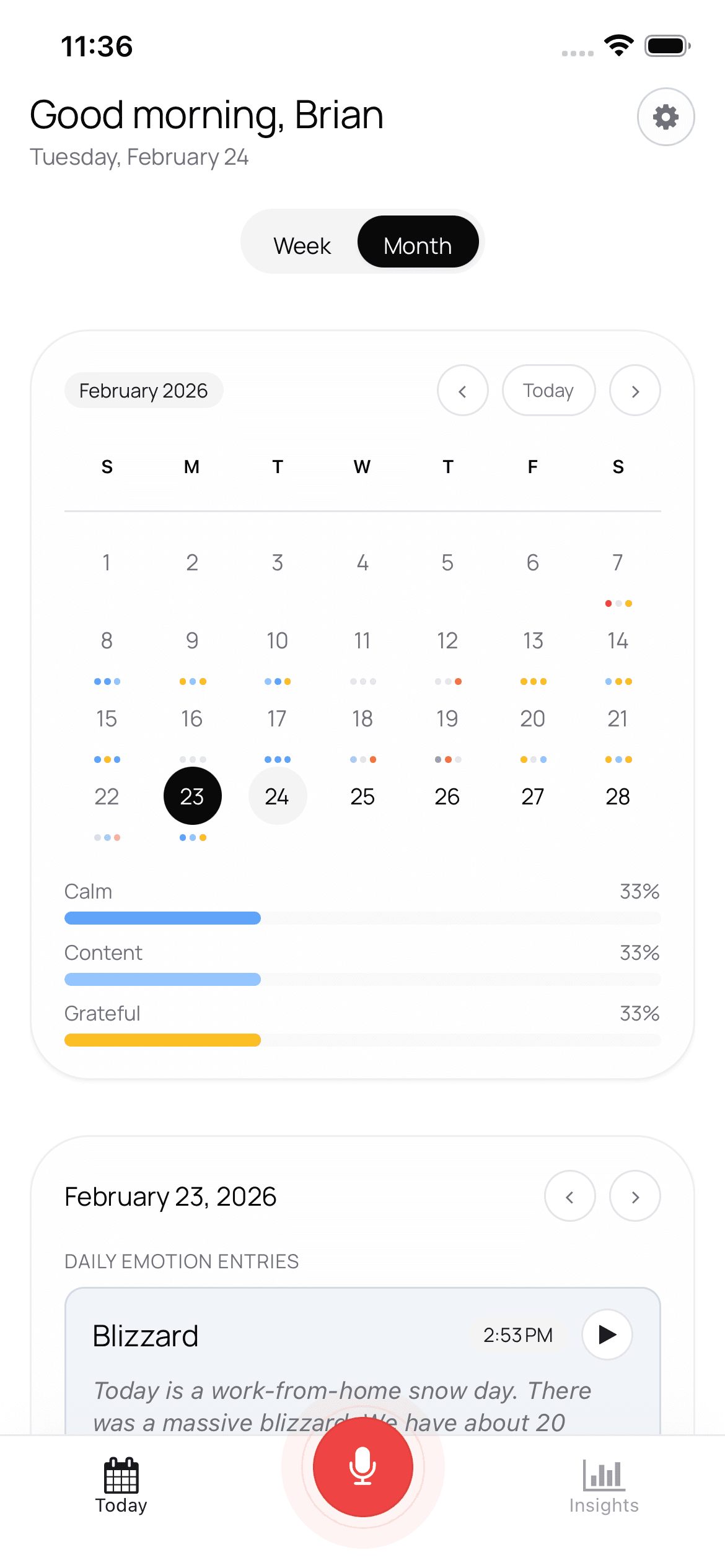The height and width of the screenshot is (1568, 725).
Task: Jump to today with the Today button
Action: pos(548,390)
